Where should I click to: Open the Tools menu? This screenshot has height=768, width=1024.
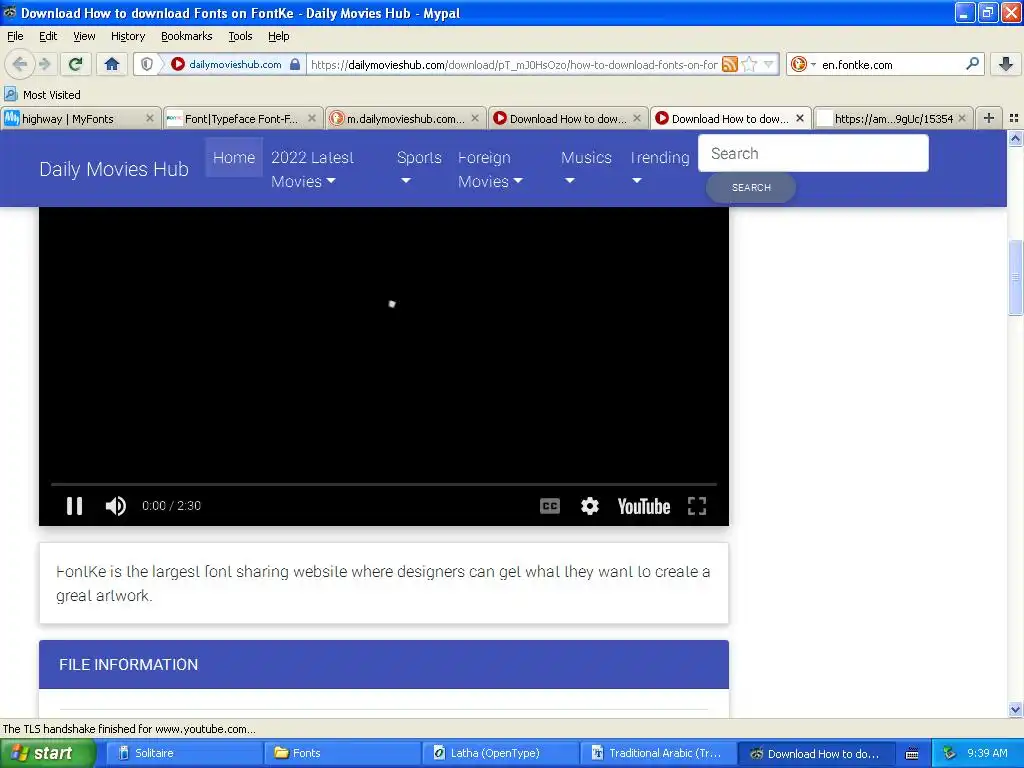point(240,36)
